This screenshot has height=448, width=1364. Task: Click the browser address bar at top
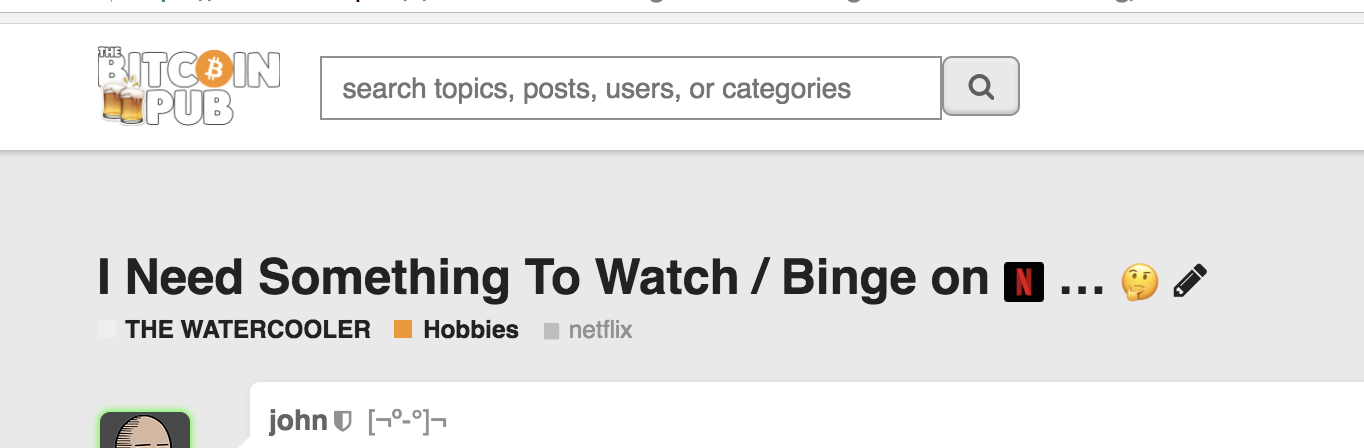click(x=682, y=5)
